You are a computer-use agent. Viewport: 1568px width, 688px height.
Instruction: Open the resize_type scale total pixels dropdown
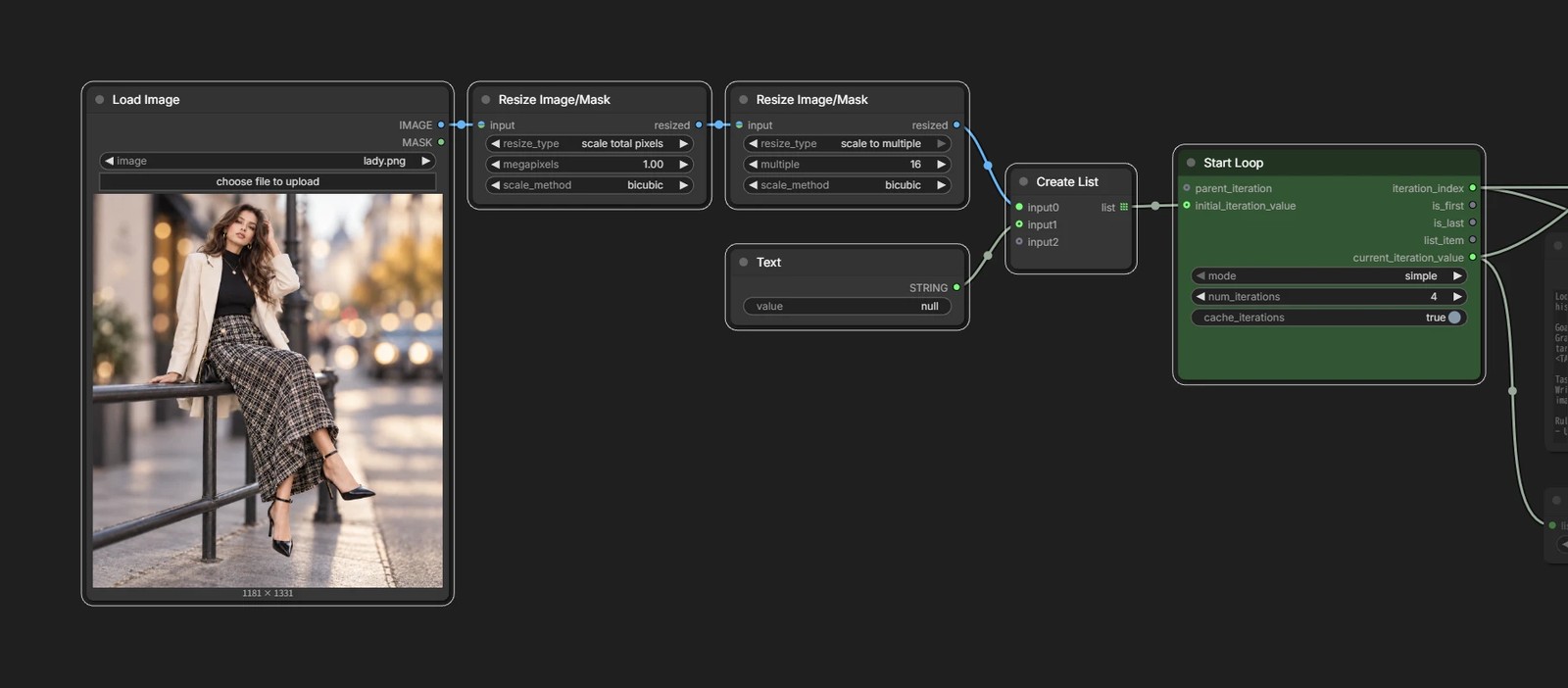tap(589, 144)
